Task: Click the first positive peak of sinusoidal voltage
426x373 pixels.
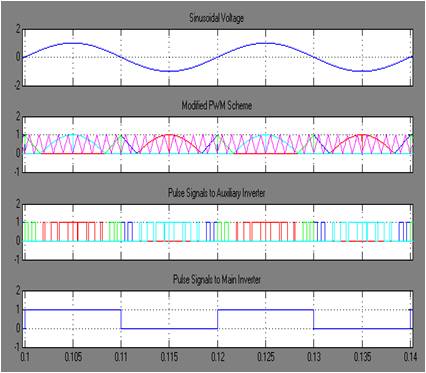Action: point(73,43)
